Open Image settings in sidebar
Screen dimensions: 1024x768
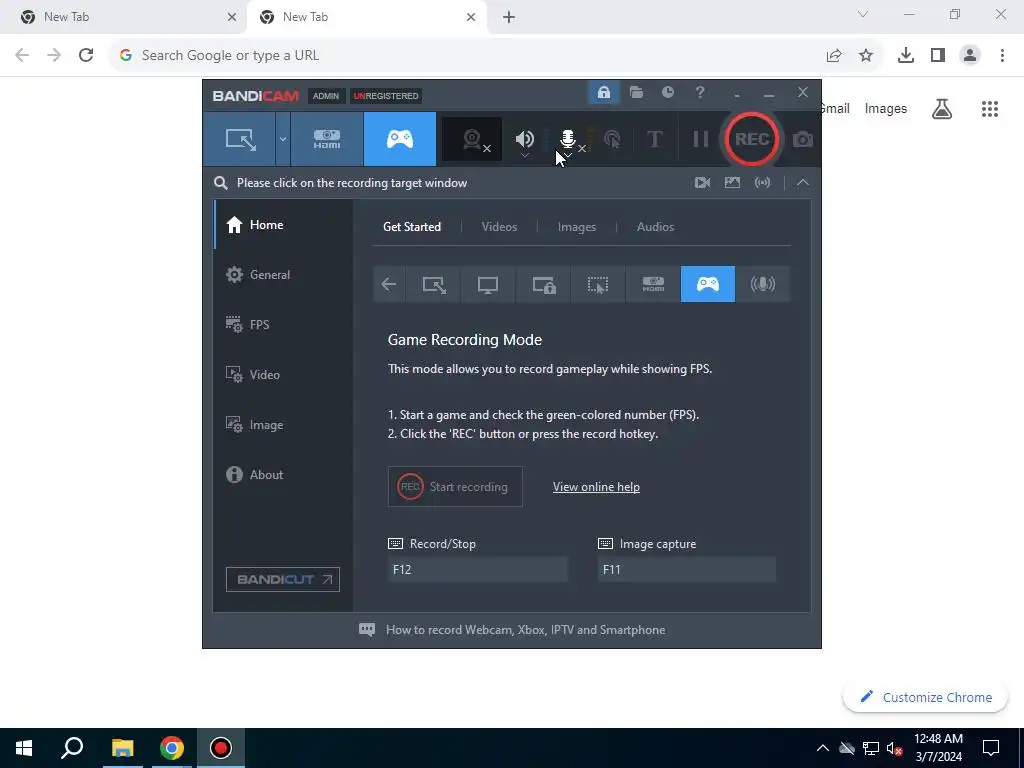pos(283,425)
